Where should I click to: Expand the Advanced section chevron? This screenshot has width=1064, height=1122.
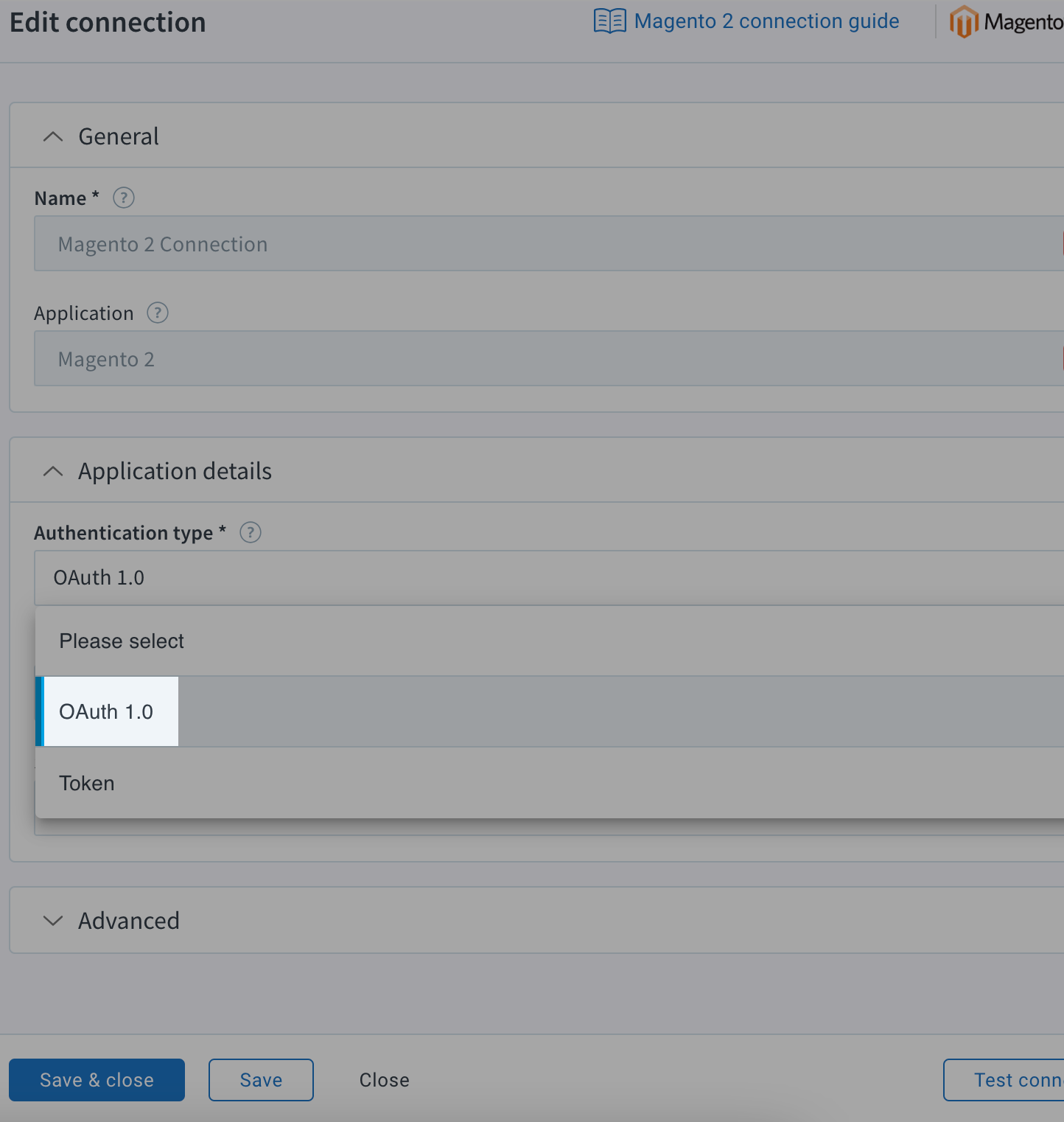click(53, 921)
